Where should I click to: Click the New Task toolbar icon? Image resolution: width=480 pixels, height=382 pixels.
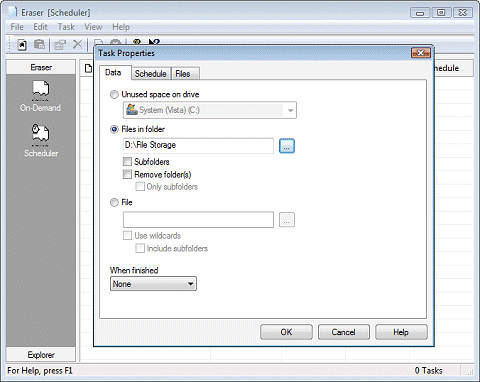pos(22,45)
